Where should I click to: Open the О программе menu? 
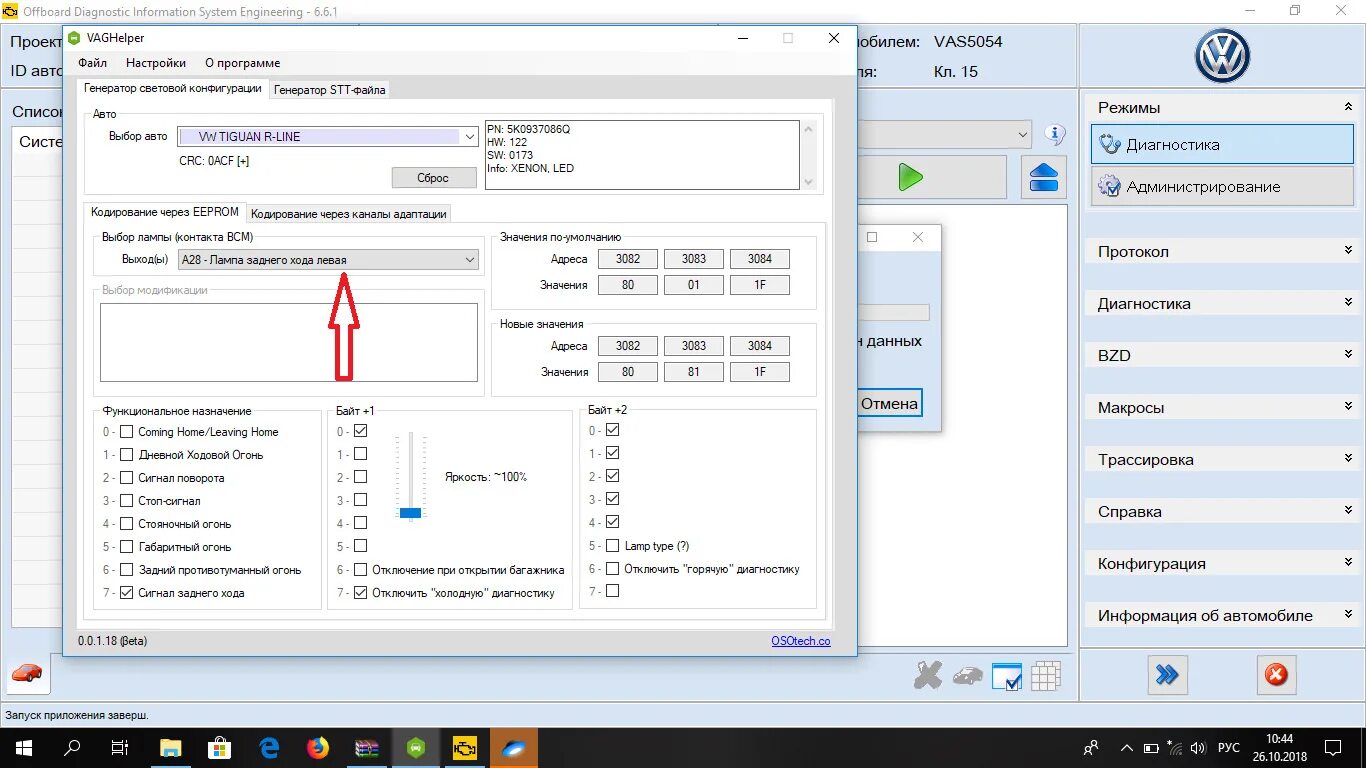point(243,63)
